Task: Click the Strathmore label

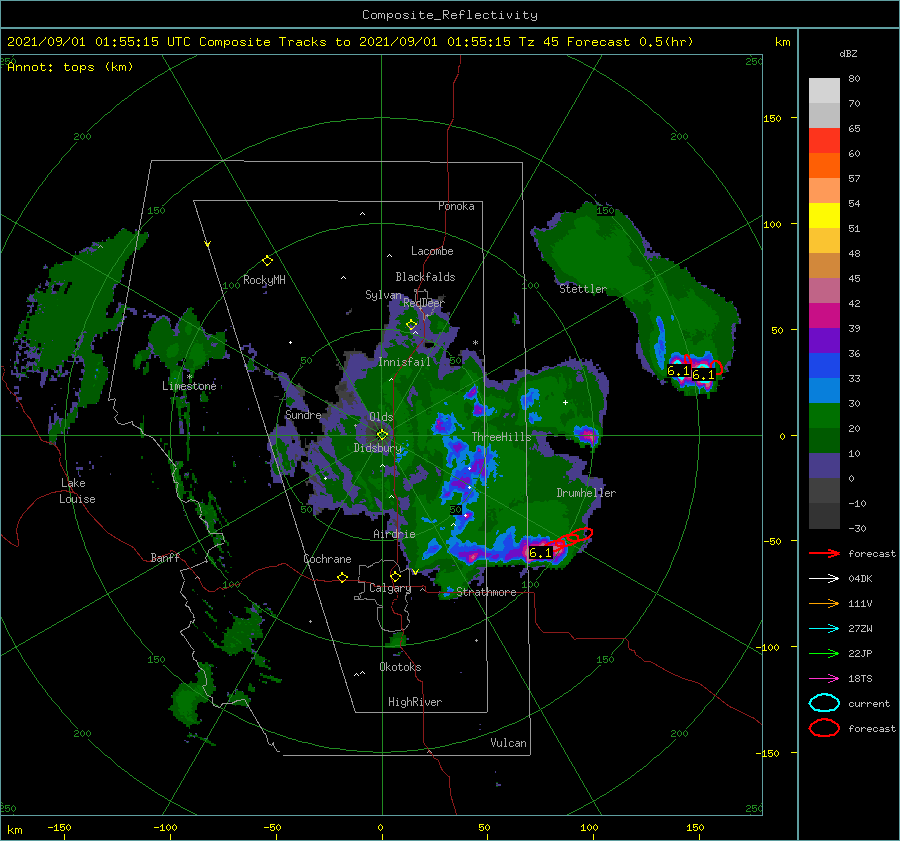Action: click(x=486, y=592)
